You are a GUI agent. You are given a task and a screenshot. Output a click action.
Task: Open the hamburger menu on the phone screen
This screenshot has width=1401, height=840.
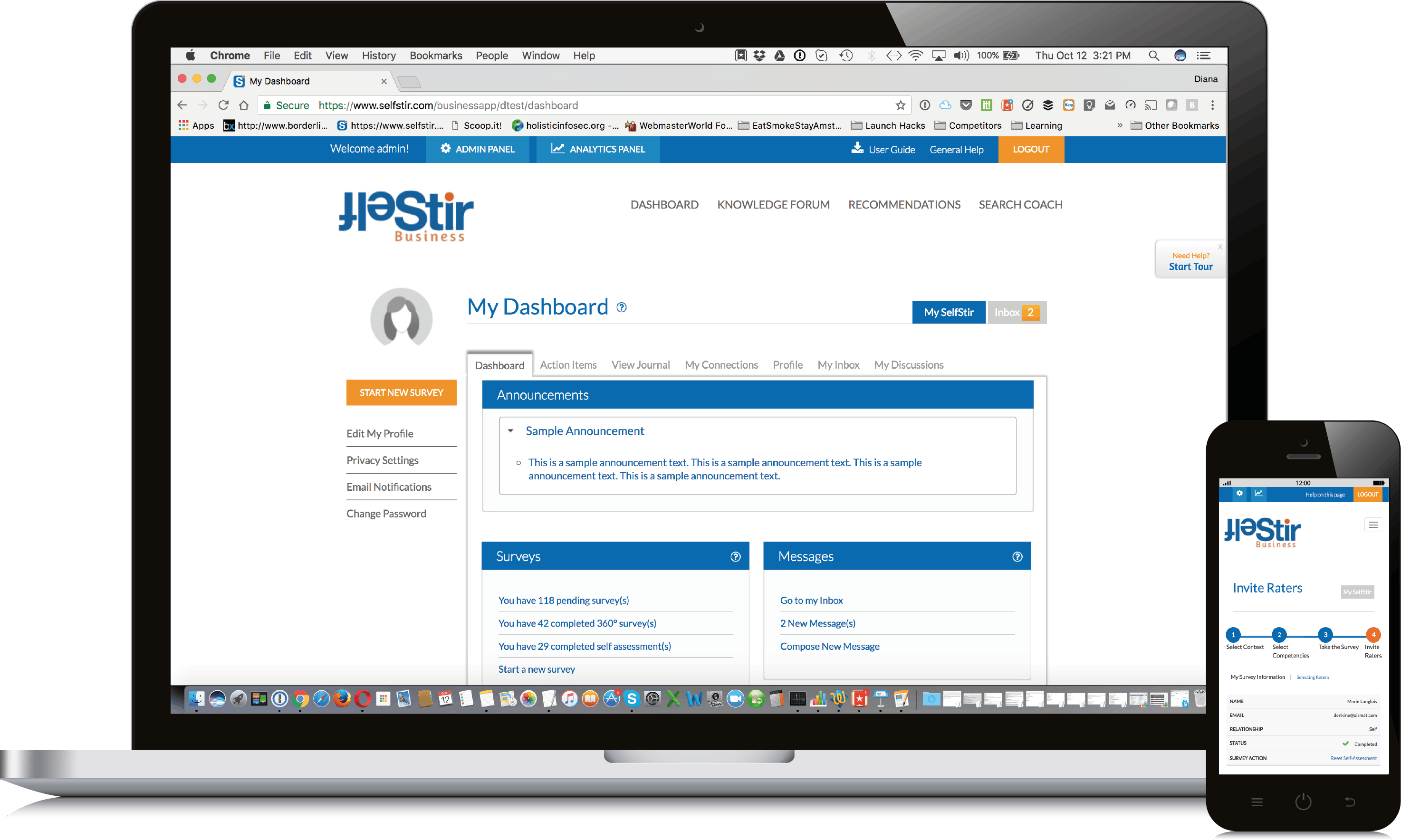coord(1372,525)
